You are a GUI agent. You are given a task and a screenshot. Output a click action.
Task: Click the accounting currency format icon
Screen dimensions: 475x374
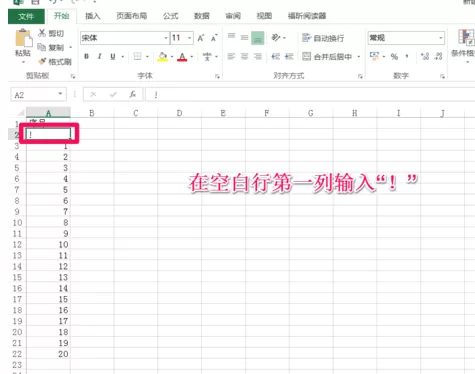coord(374,56)
